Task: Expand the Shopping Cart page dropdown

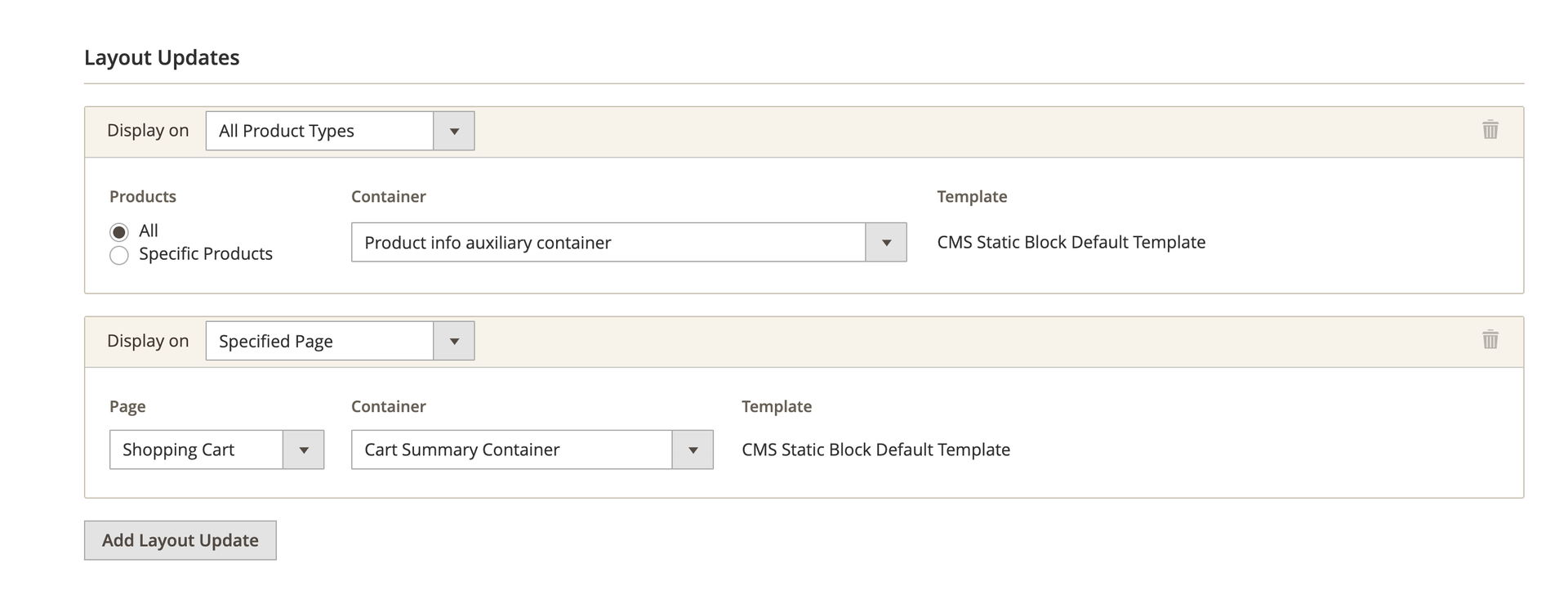Action: 216,450
